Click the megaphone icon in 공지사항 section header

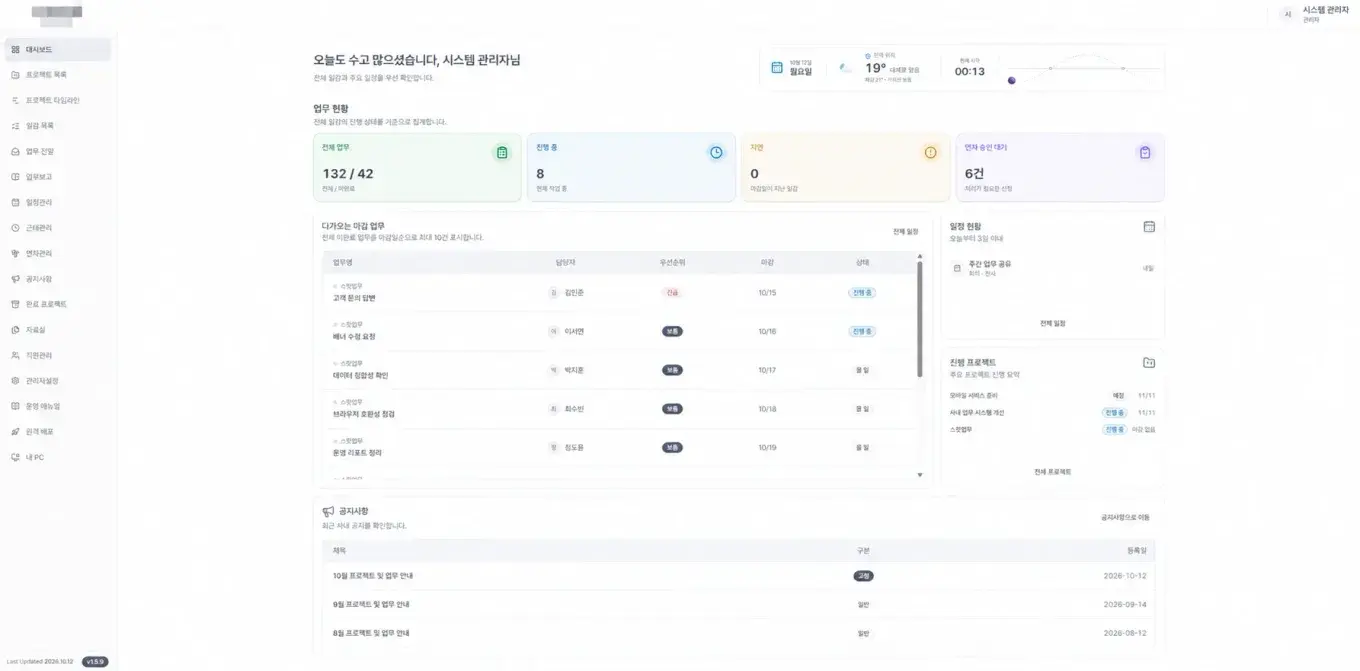pos(328,511)
